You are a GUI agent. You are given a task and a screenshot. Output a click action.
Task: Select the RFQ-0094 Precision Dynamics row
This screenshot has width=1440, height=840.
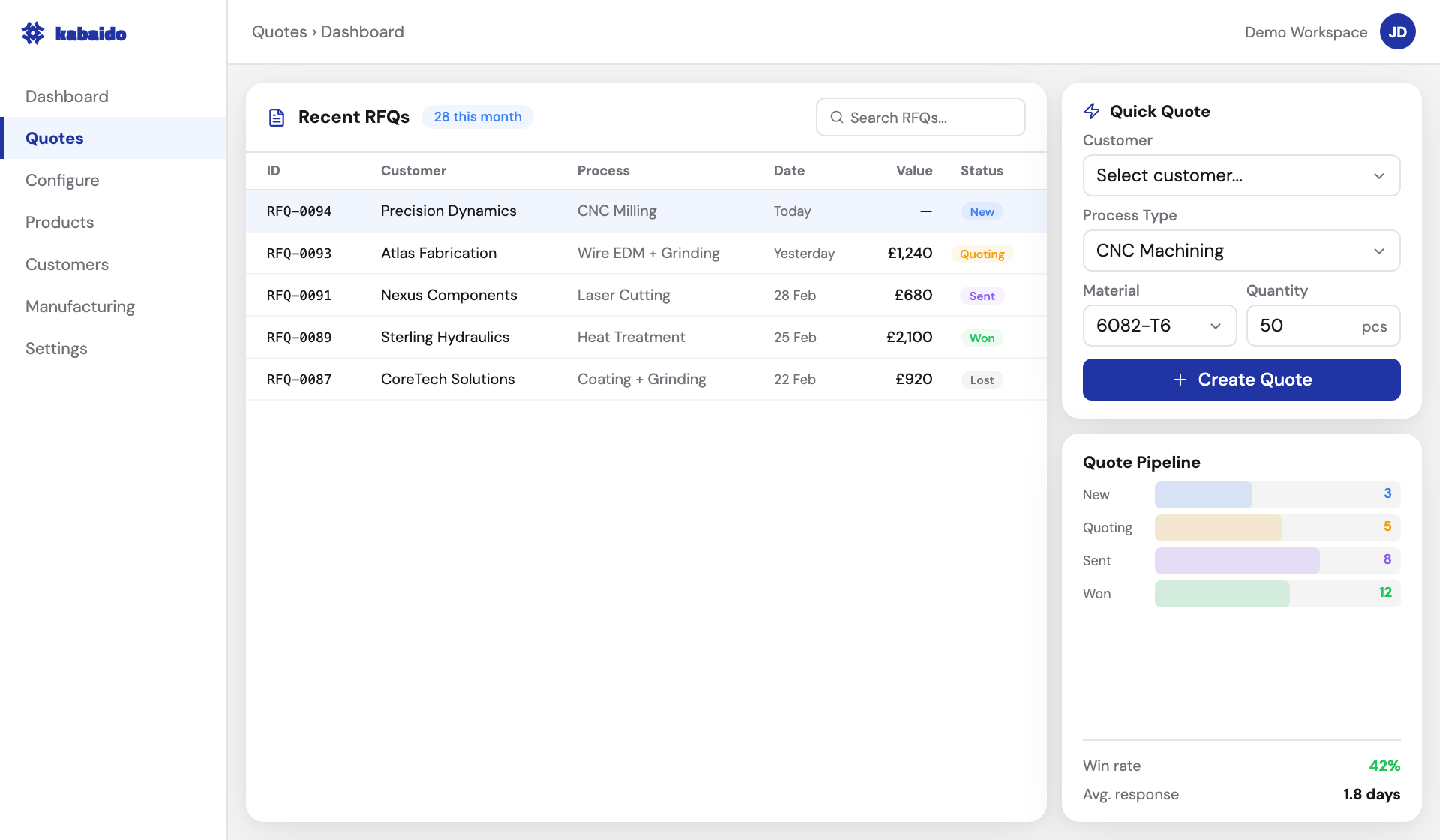click(x=645, y=211)
